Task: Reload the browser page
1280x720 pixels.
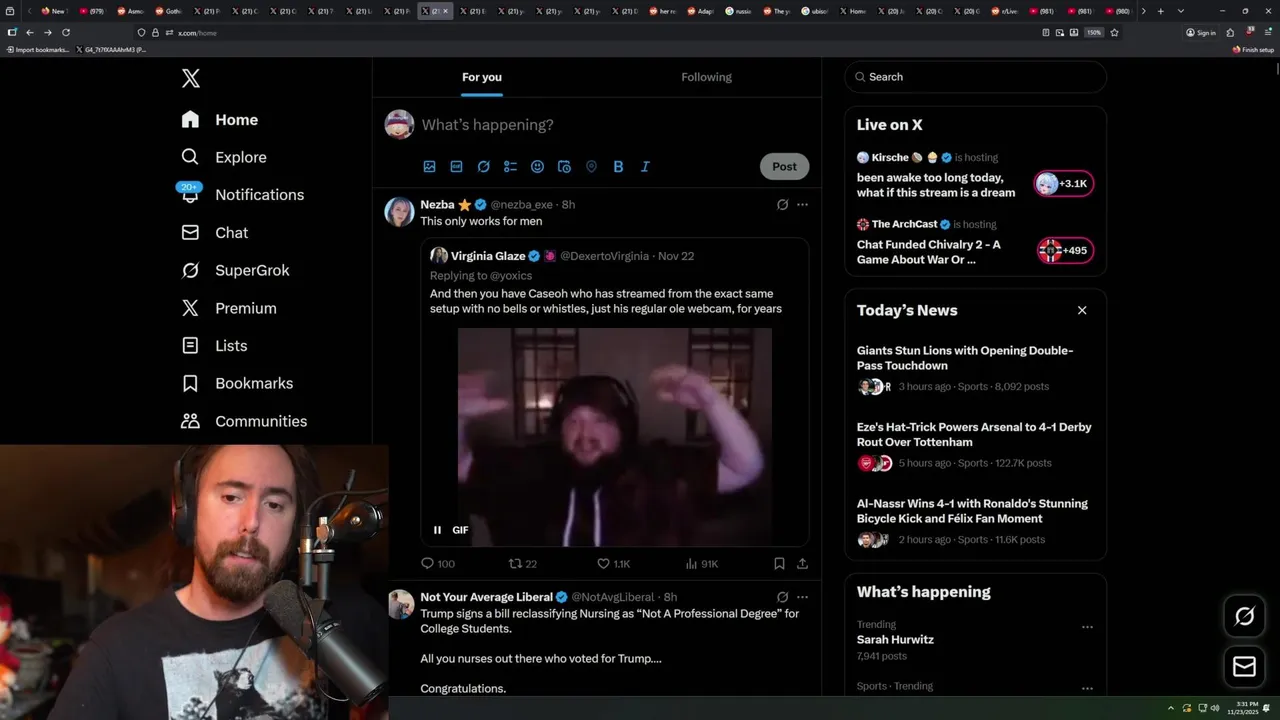Action: tap(66, 33)
